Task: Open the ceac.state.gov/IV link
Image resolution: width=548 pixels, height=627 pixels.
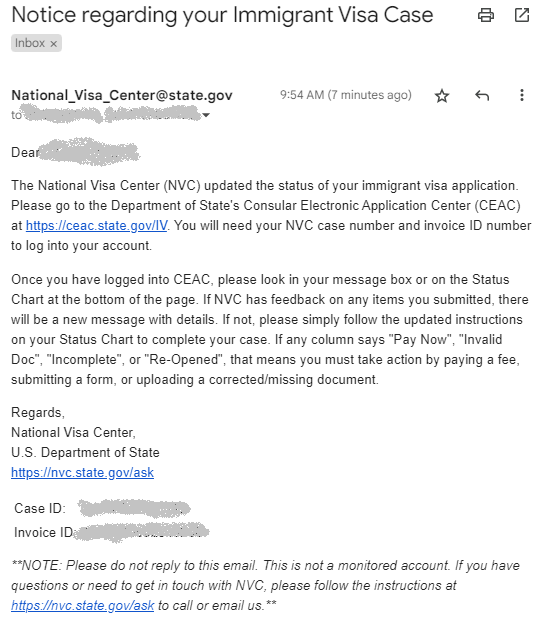Action: point(96,226)
